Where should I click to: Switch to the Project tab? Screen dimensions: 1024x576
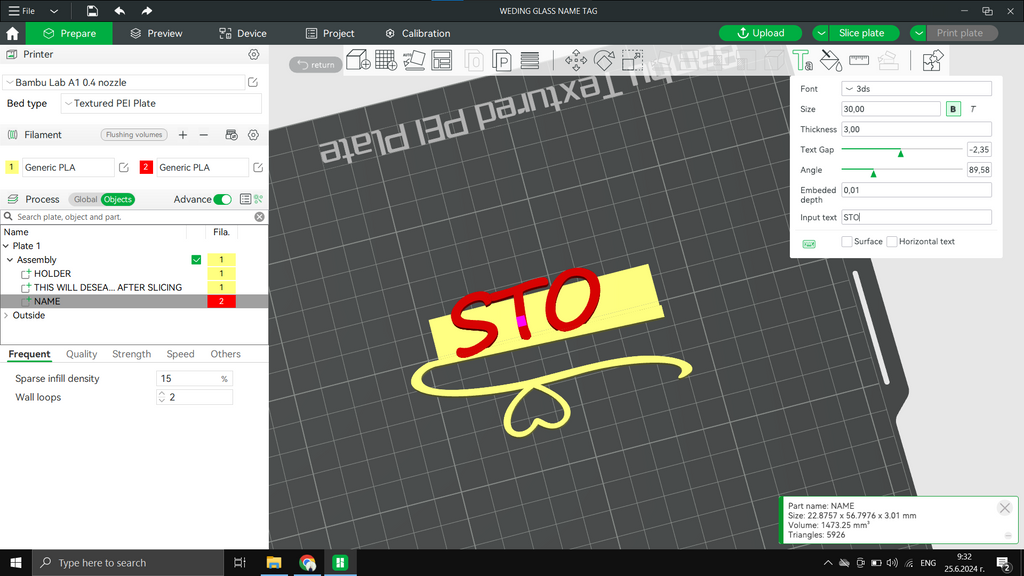330,33
